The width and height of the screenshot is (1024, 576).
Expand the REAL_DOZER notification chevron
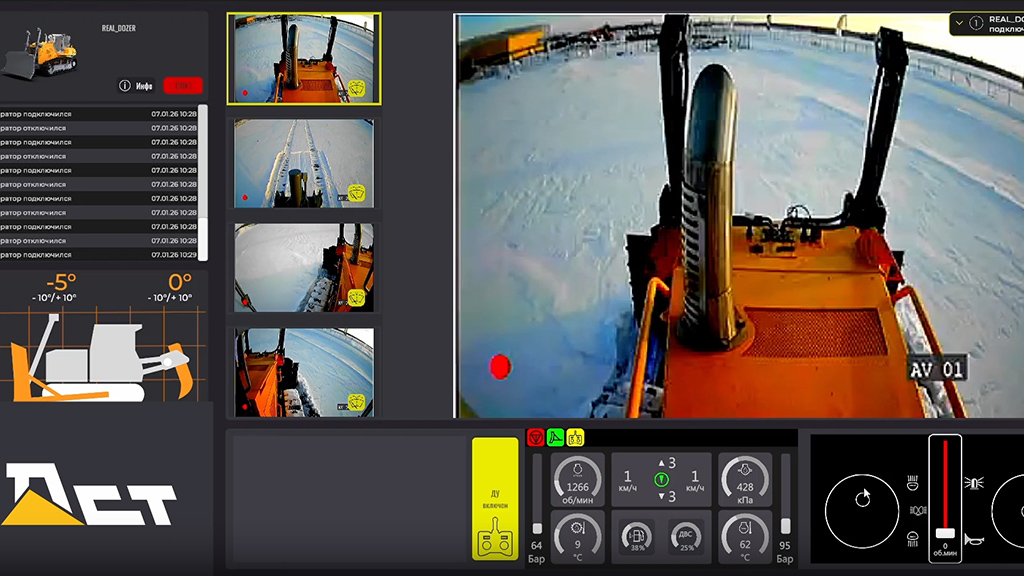960,21
